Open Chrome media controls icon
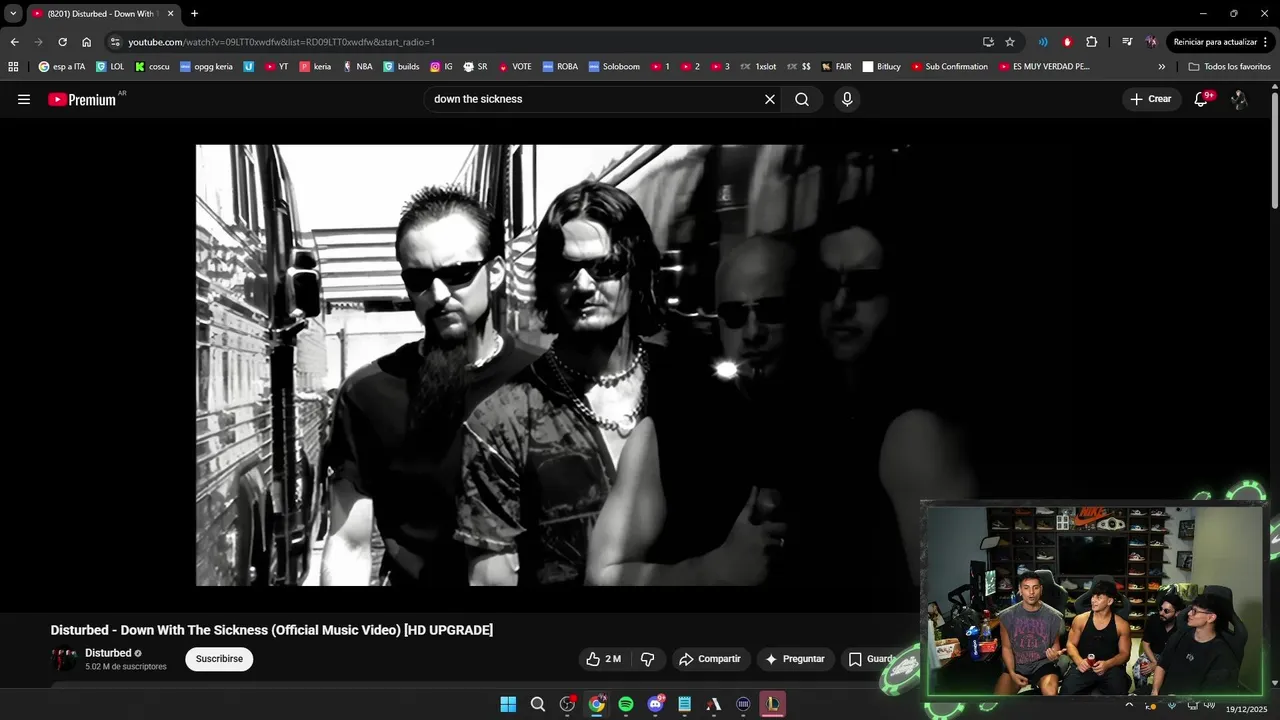The width and height of the screenshot is (1280, 720). point(1127,42)
